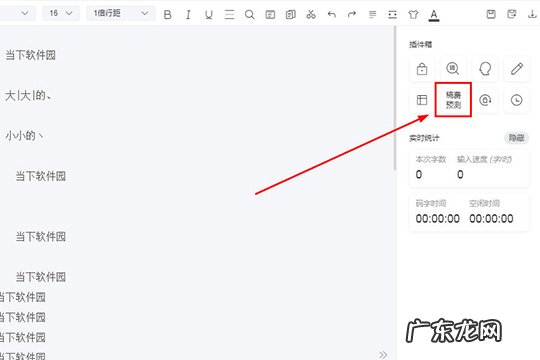Open the head profile plugin
540x360 pixels.
[485, 69]
